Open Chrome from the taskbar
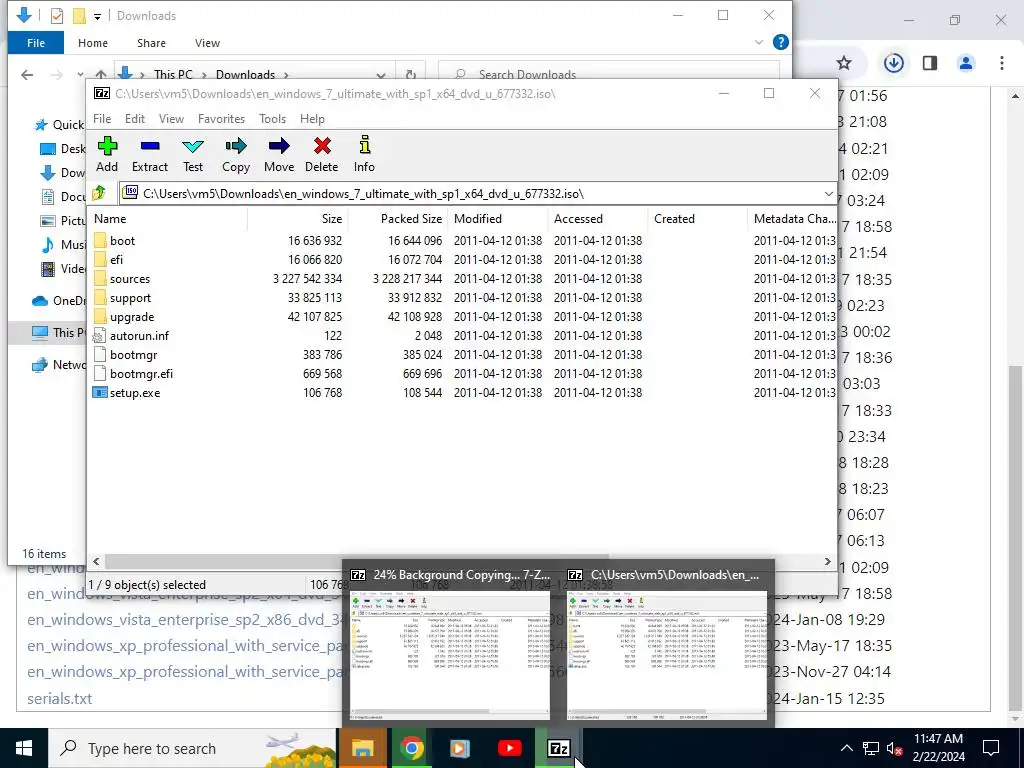1024x768 pixels. 411,748
